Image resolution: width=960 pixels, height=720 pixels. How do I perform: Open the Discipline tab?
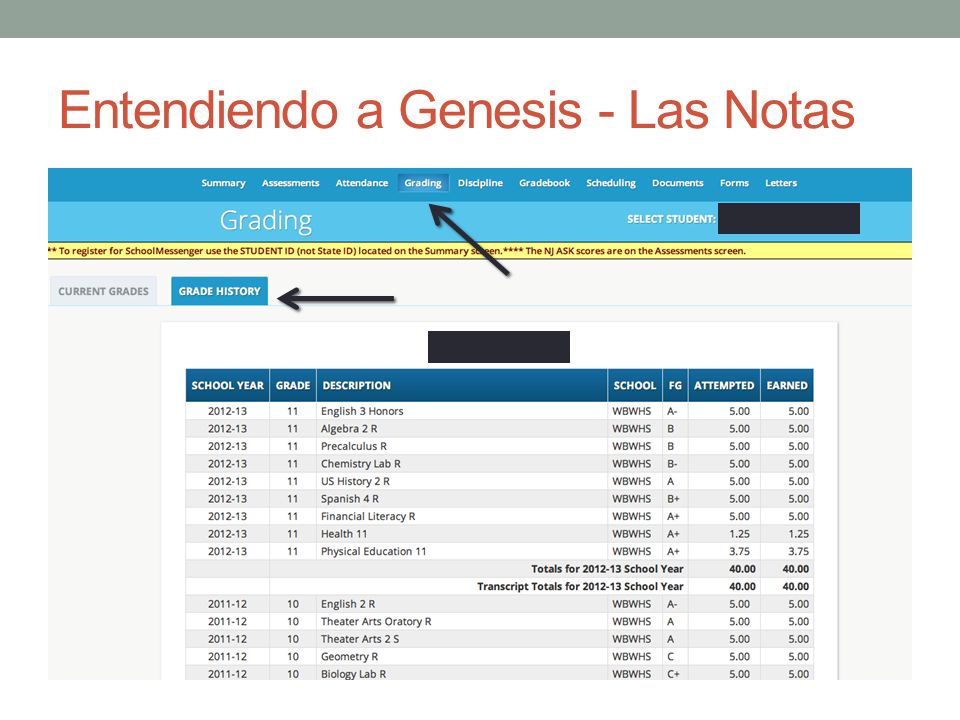click(x=480, y=183)
